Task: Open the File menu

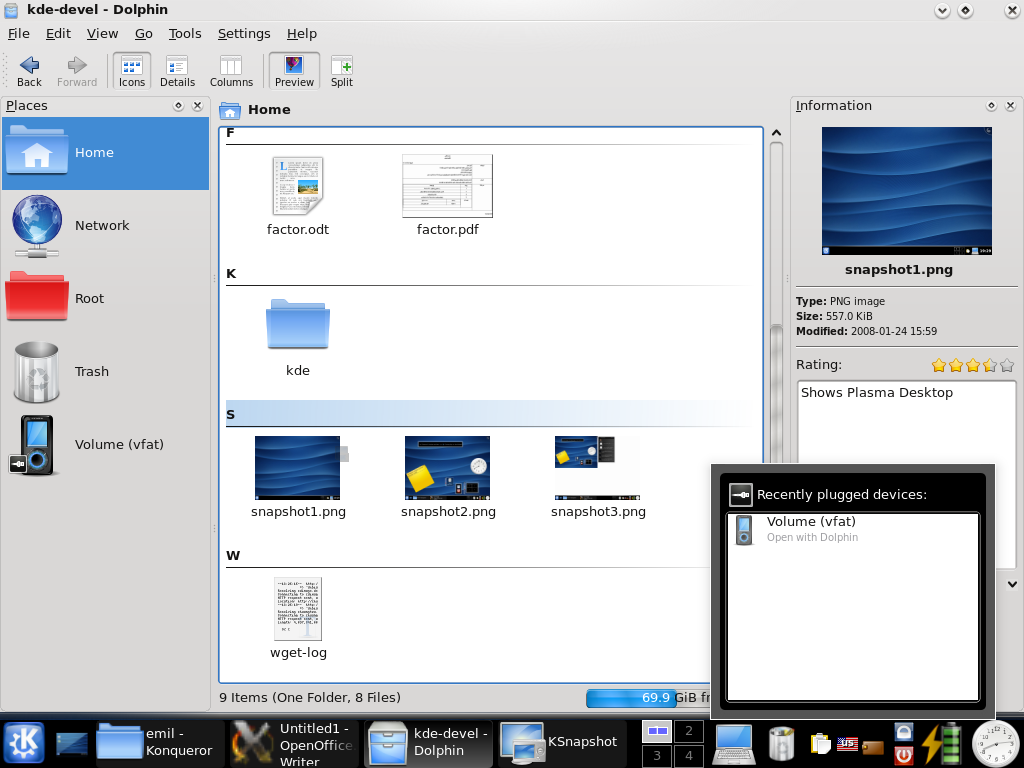Action: click(x=18, y=34)
